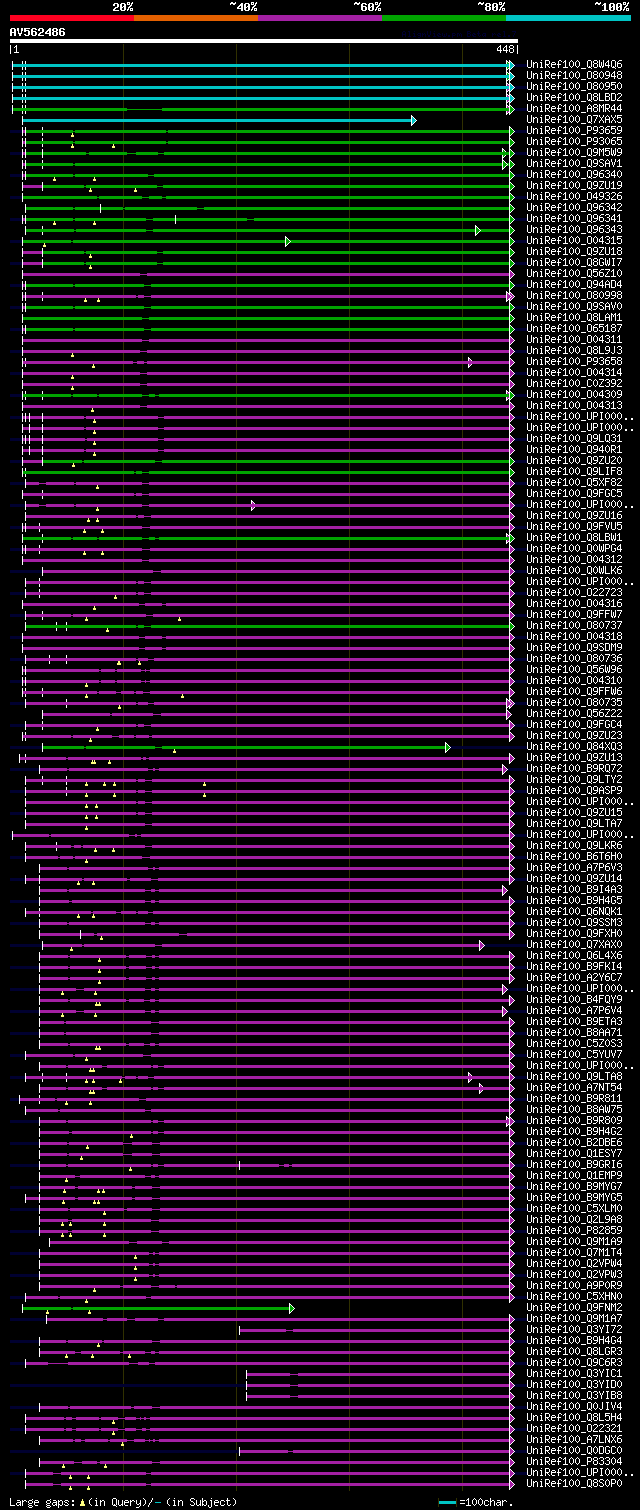Image resolution: width=640 pixels, height=1510 pixels.
Task: Open hit UniRef100_A8MR44
Action: [x=574, y=108]
